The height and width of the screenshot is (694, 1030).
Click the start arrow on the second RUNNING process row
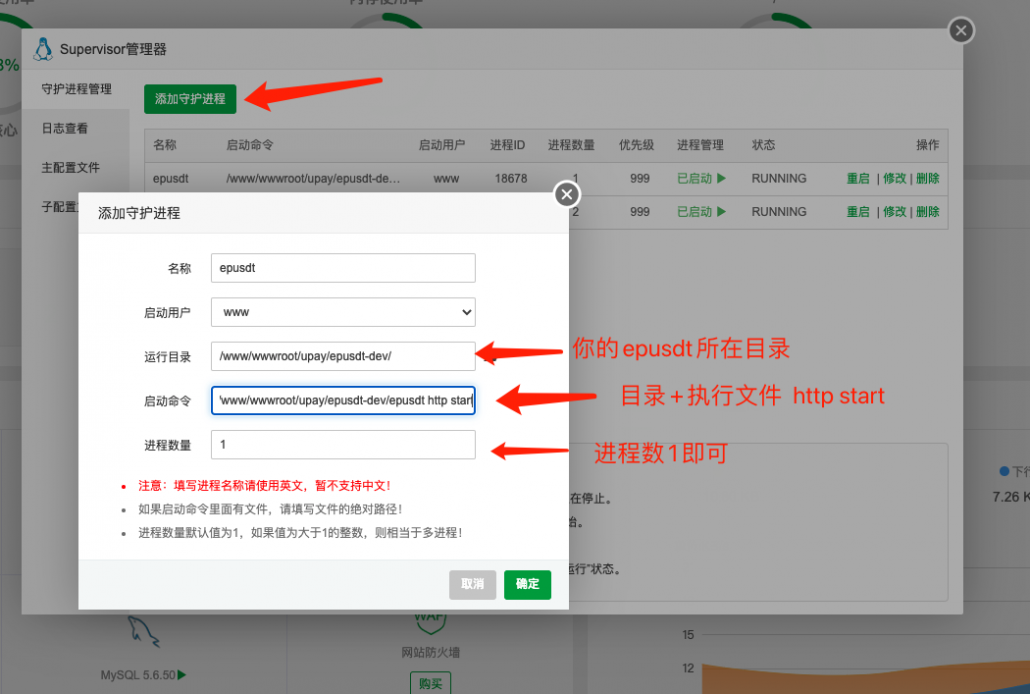tap(720, 211)
